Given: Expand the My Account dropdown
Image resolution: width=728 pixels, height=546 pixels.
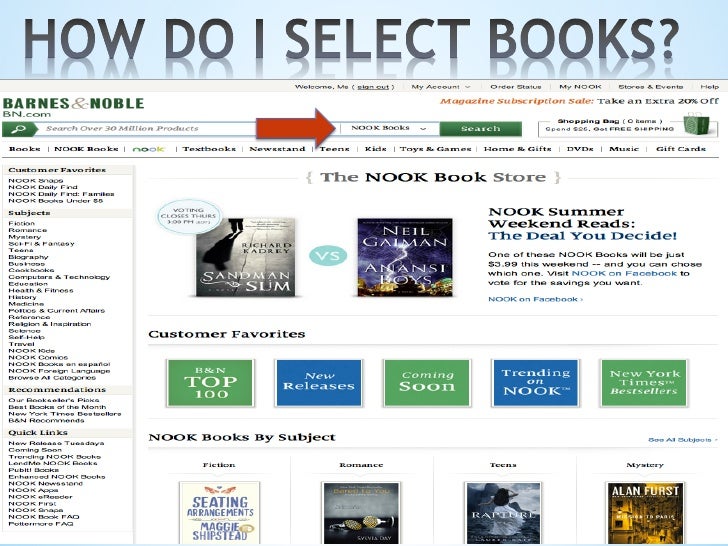Looking at the screenshot, I should 441,87.
